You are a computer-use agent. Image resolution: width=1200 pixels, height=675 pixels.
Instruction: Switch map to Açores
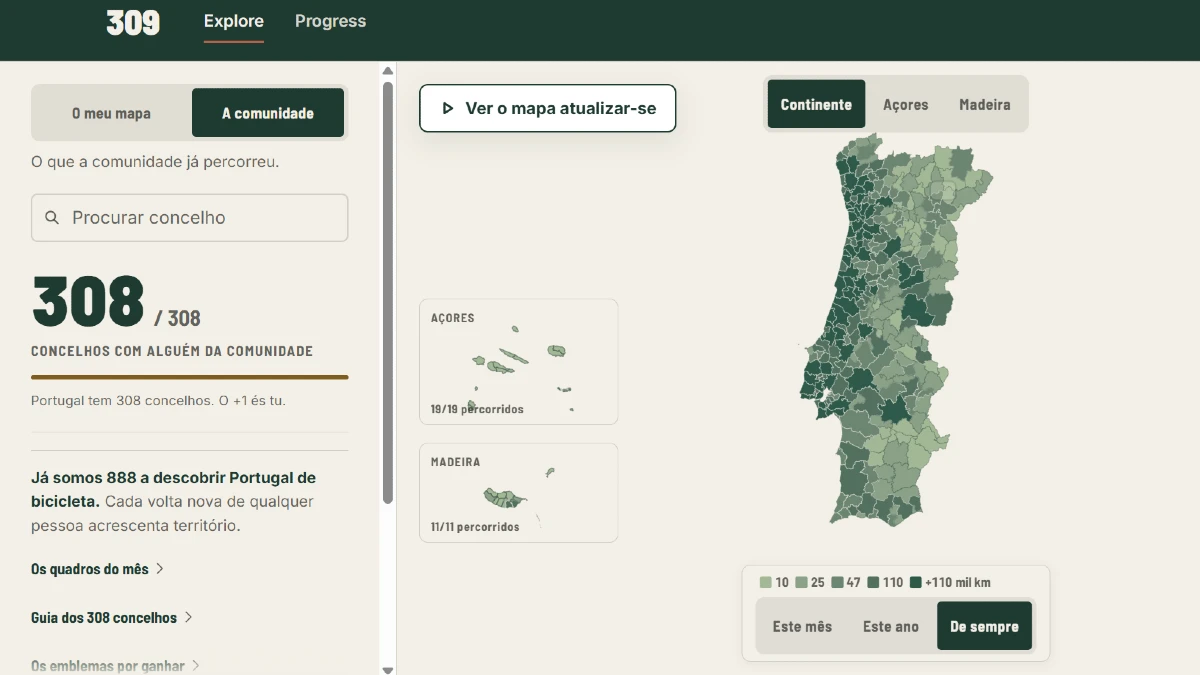point(906,104)
